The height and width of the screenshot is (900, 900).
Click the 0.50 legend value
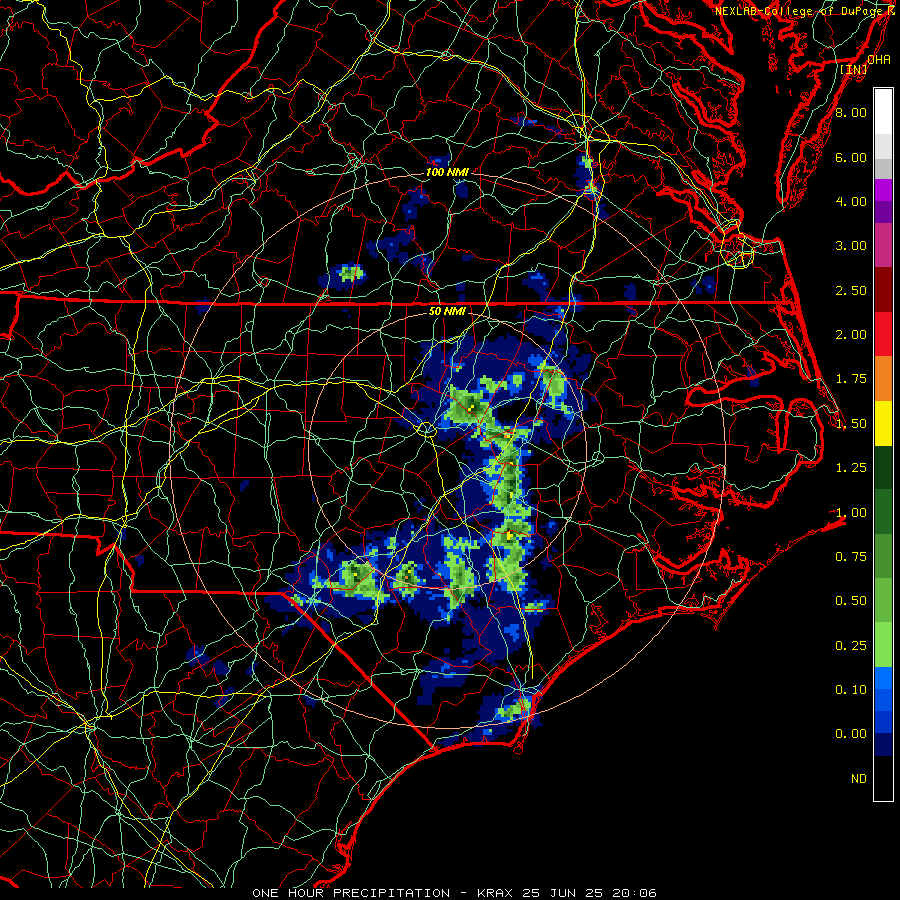pos(851,601)
